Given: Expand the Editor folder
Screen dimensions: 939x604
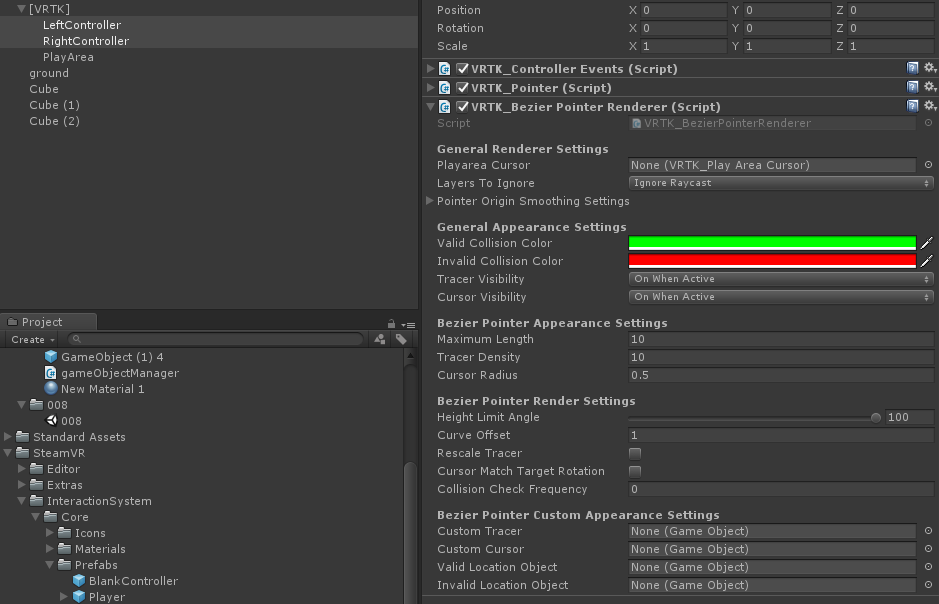Looking at the screenshot, I should [x=22, y=469].
